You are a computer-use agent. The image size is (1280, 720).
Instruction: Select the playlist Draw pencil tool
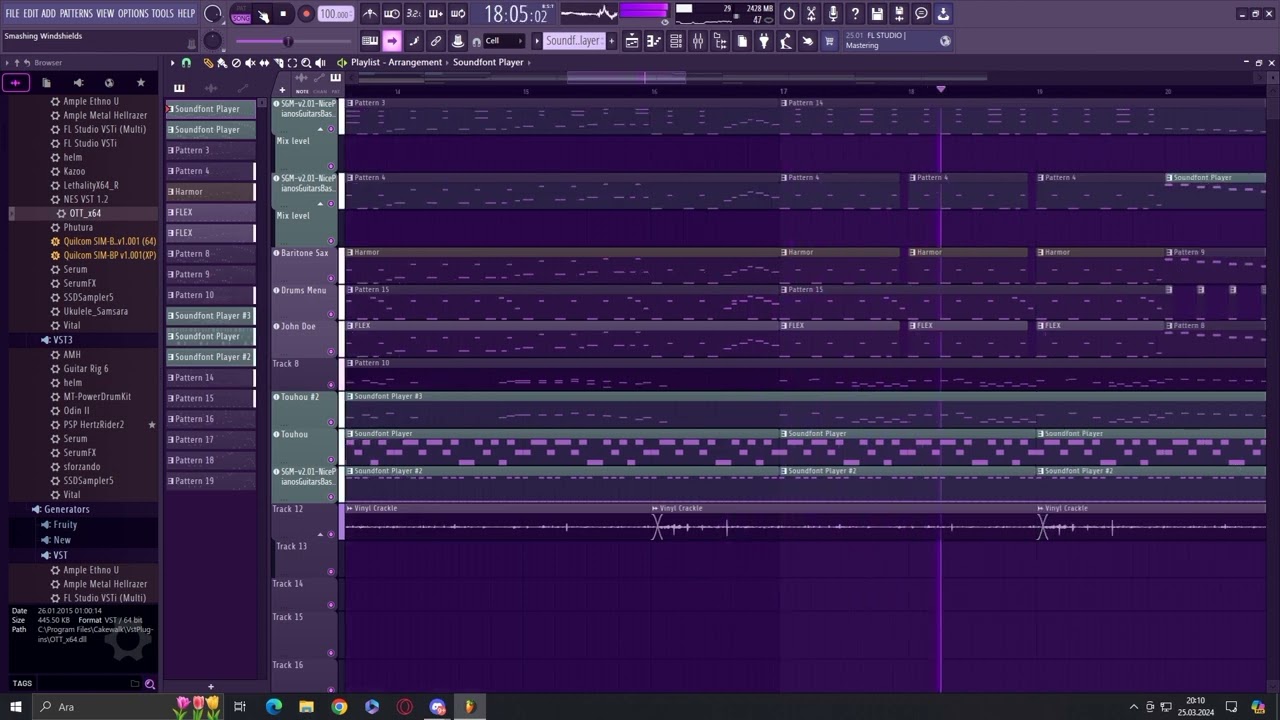click(x=208, y=62)
